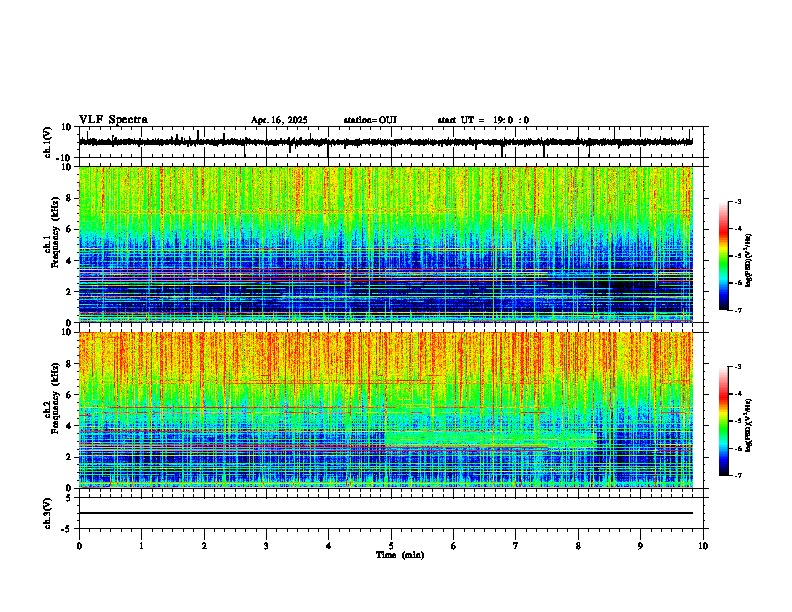The width and height of the screenshot is (792, 612).
Task: Click the "-3" label on ch.1 colorbar
Action: pos(737,201)
